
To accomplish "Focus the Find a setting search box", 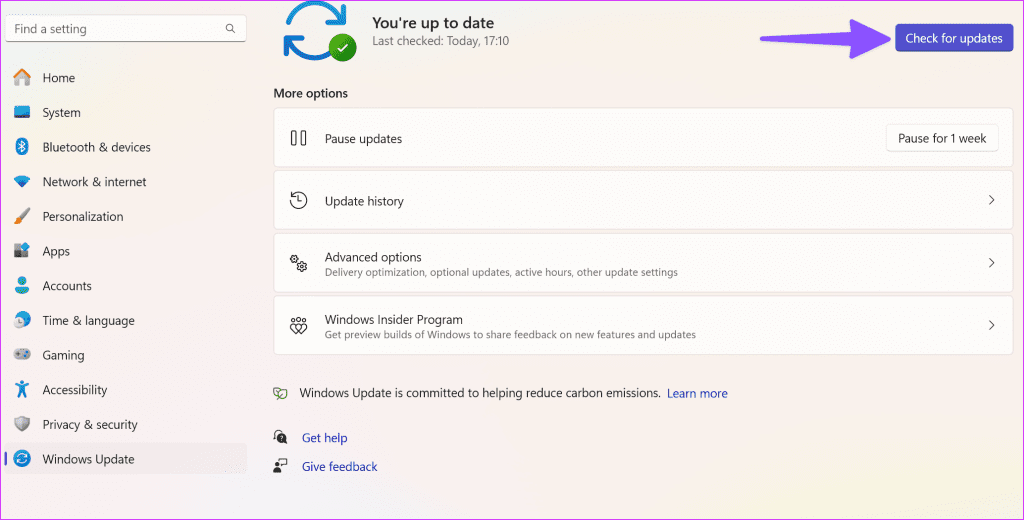I will point(126,29).
